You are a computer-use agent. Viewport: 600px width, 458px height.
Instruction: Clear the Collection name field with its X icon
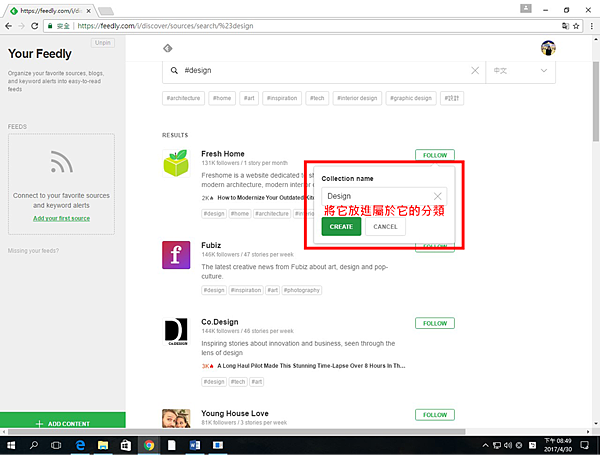437,196
